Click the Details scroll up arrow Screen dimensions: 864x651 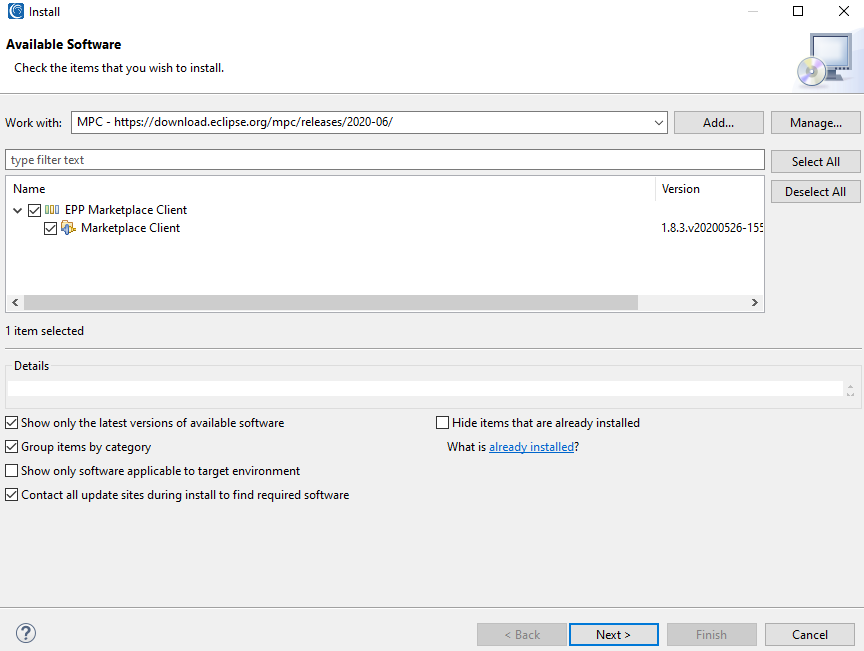(x=850, y=386)
